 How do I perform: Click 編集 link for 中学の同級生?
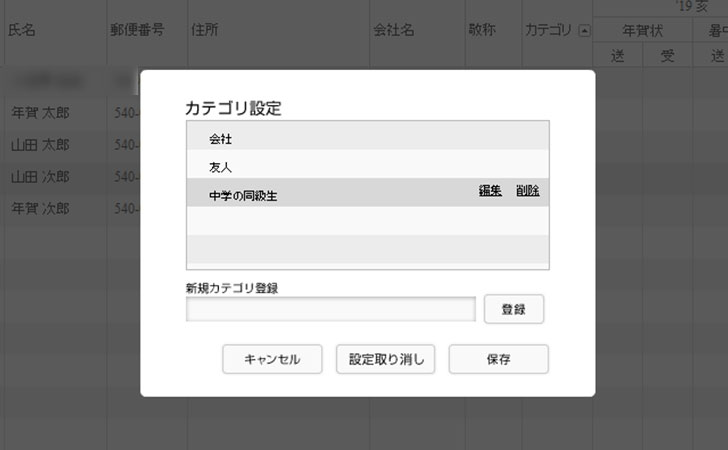tap(490, 191)
